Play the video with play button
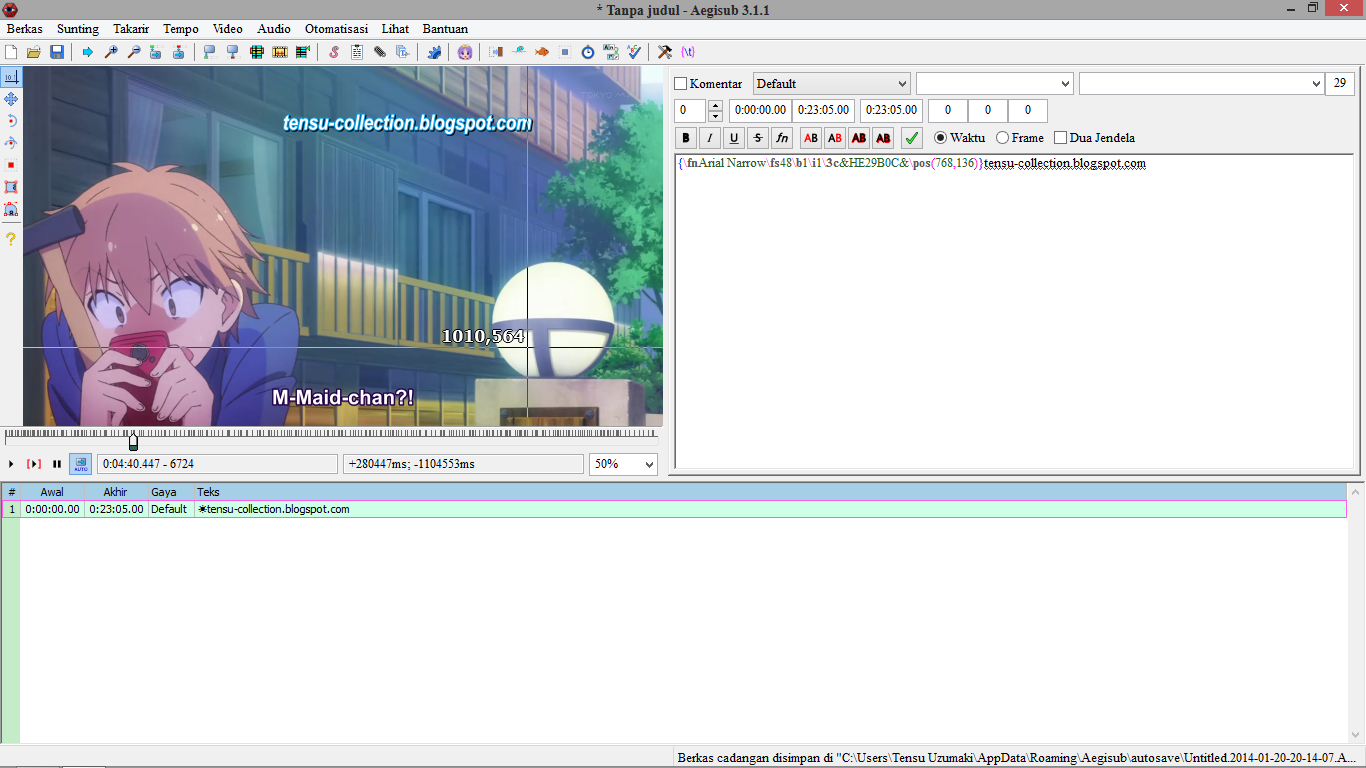The height and width of the screenshot is (768, 1366). point(11,464)
